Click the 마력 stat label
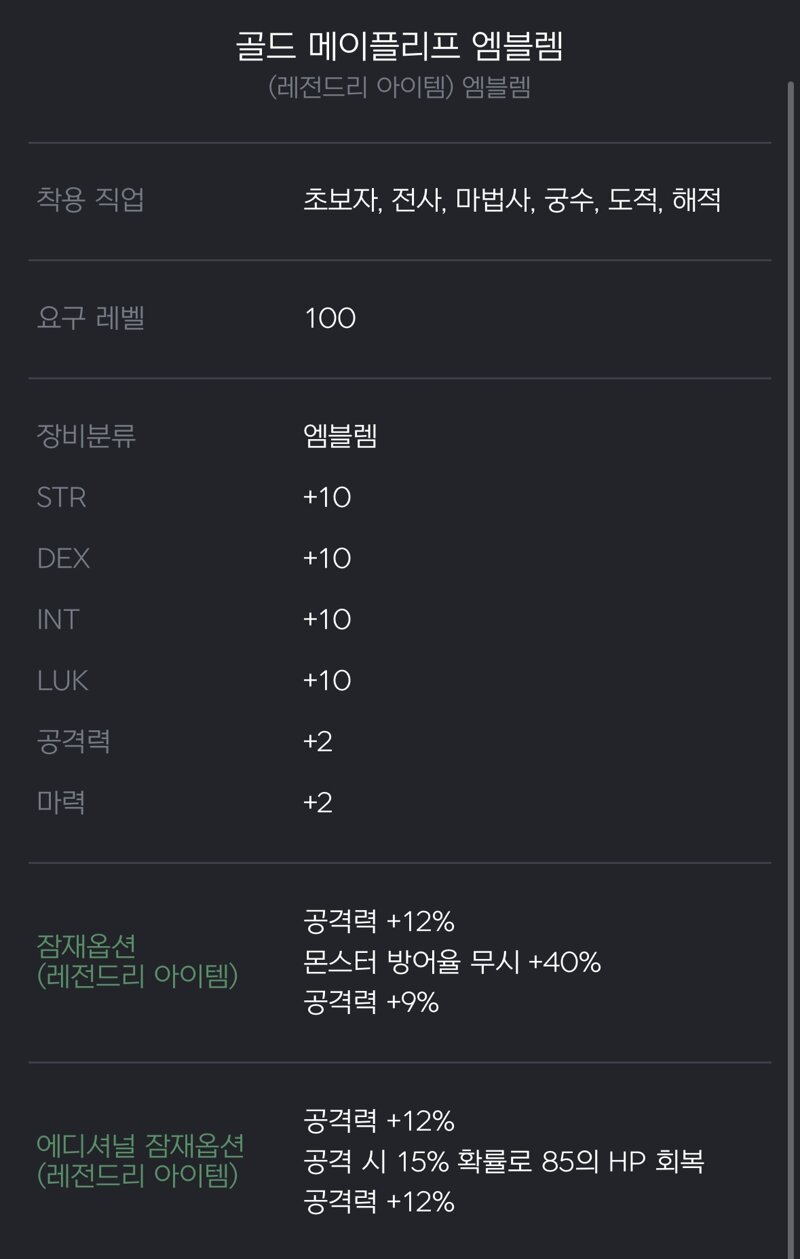Viewport: 800px width, 1259px height. 60,802
